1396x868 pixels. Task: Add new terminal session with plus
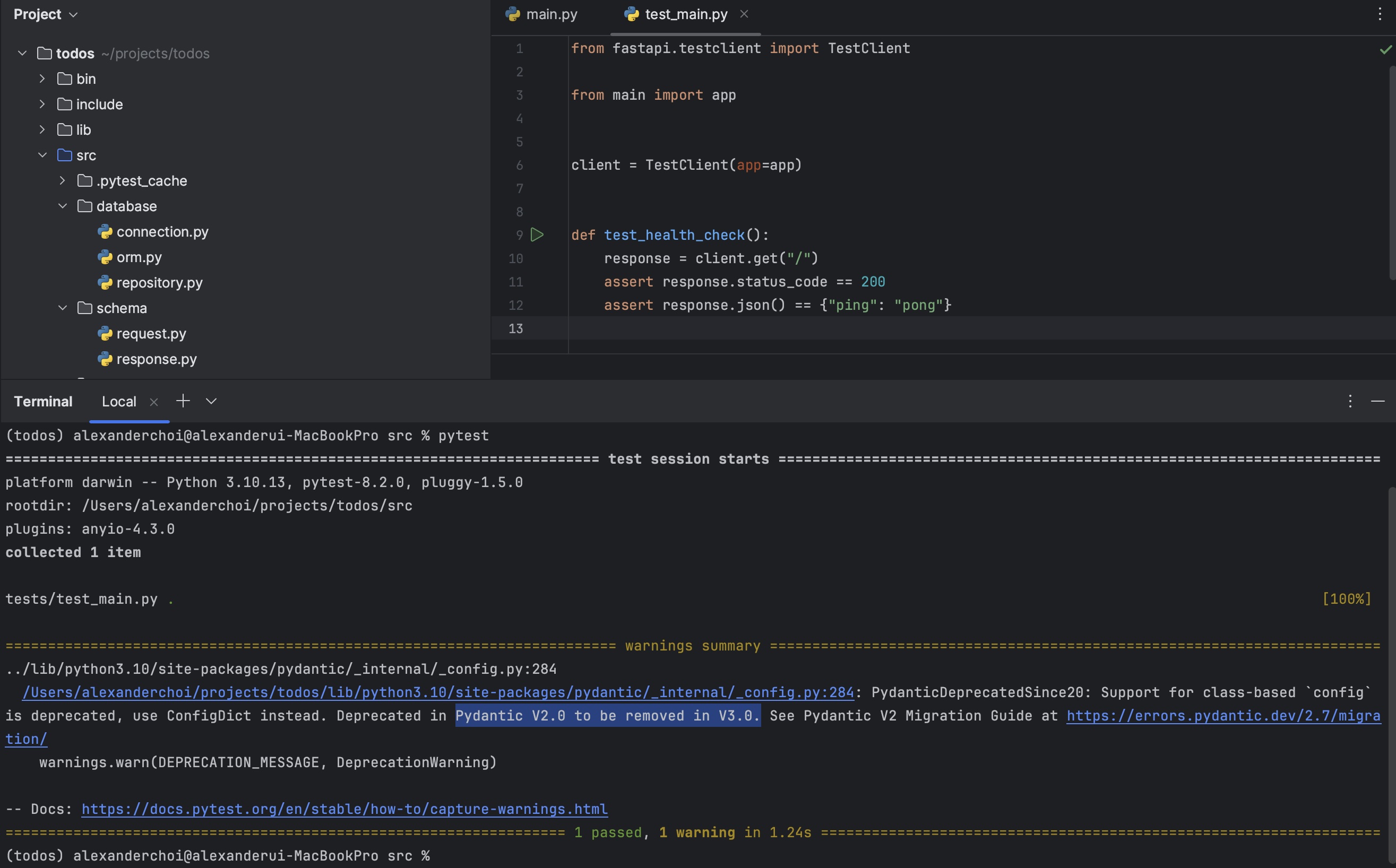pos(183,401)
